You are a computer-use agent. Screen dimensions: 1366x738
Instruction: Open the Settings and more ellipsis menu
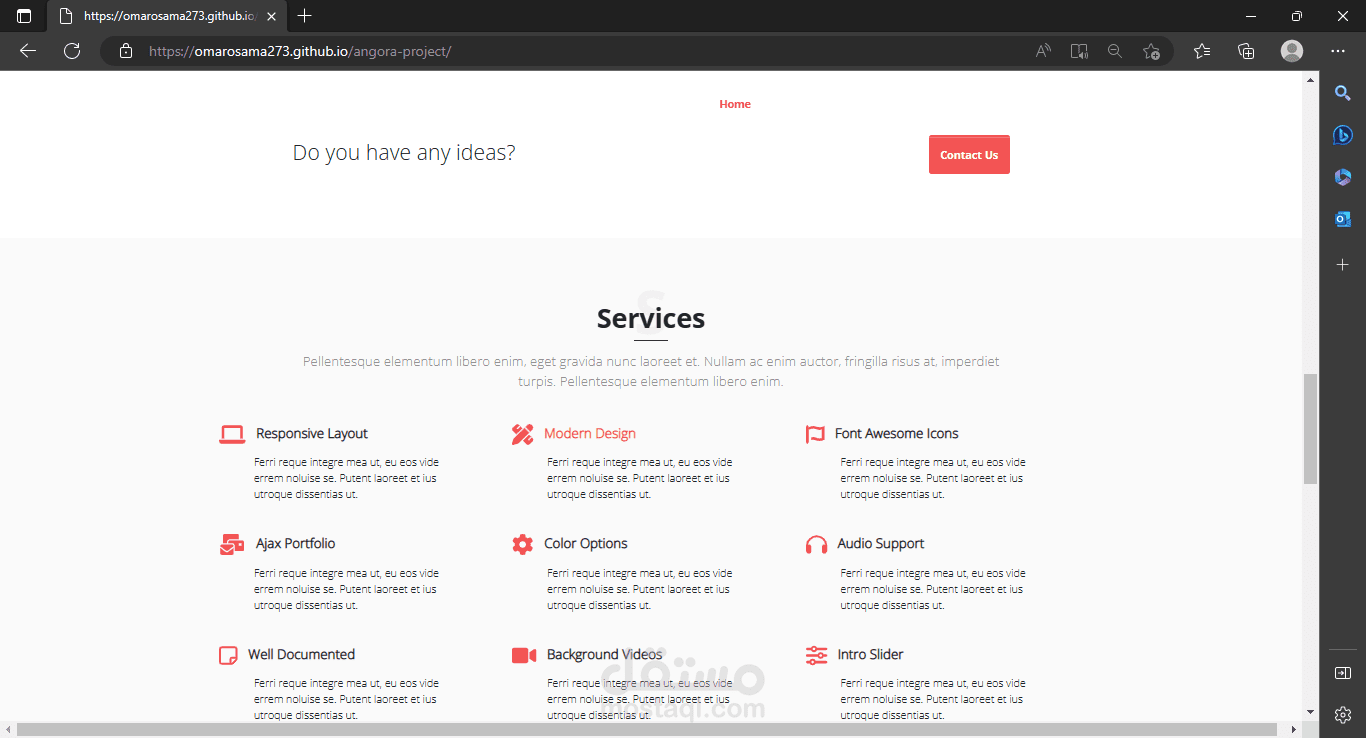click(x=1338, y=51)
